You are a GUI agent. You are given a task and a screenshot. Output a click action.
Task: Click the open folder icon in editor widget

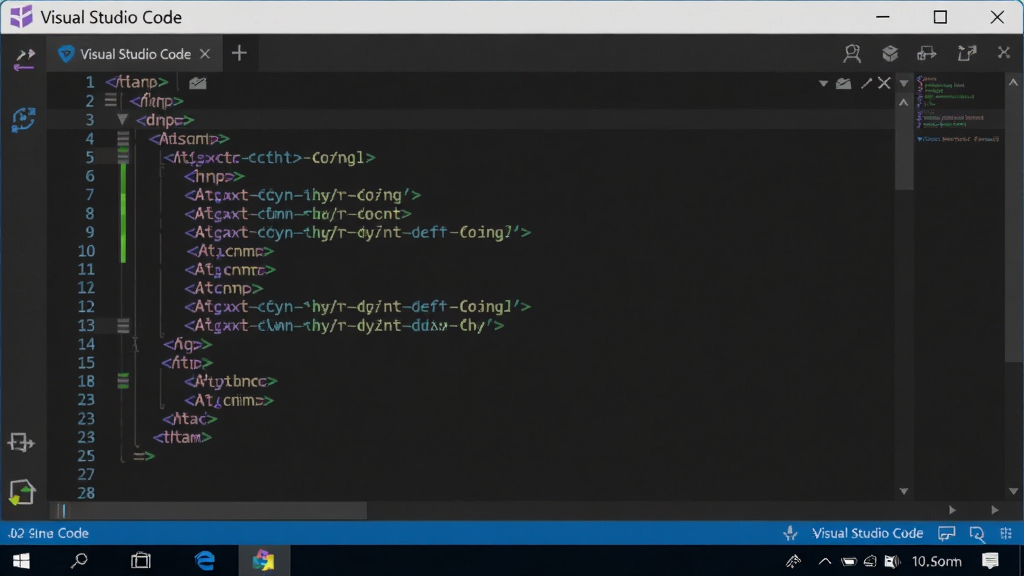[x=844, y=84]
